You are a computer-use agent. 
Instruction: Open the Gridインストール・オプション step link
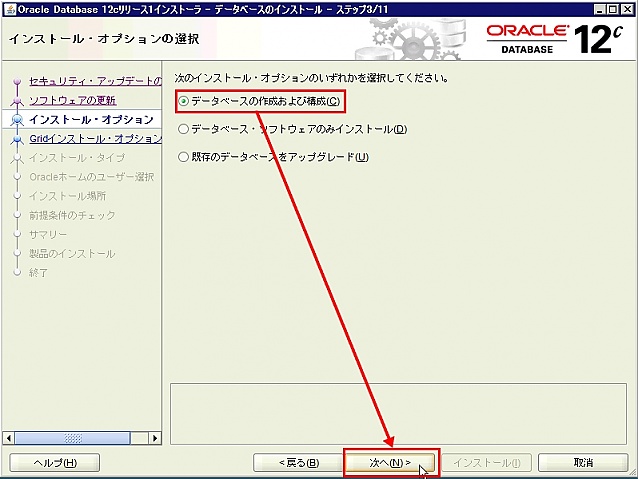coord(96,139)
